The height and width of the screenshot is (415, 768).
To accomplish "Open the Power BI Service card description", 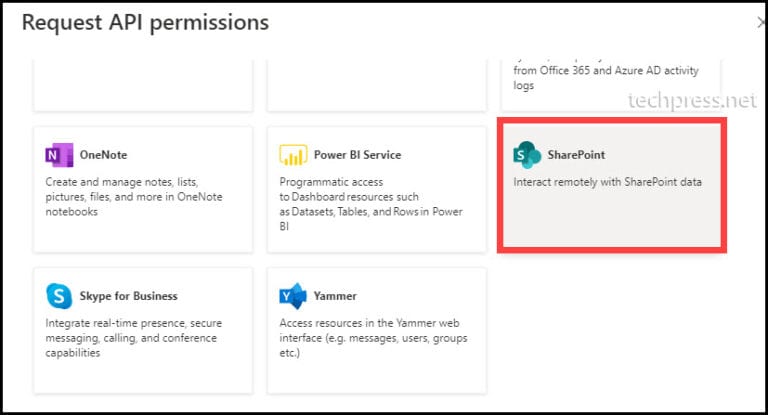I will coord(371,204).
